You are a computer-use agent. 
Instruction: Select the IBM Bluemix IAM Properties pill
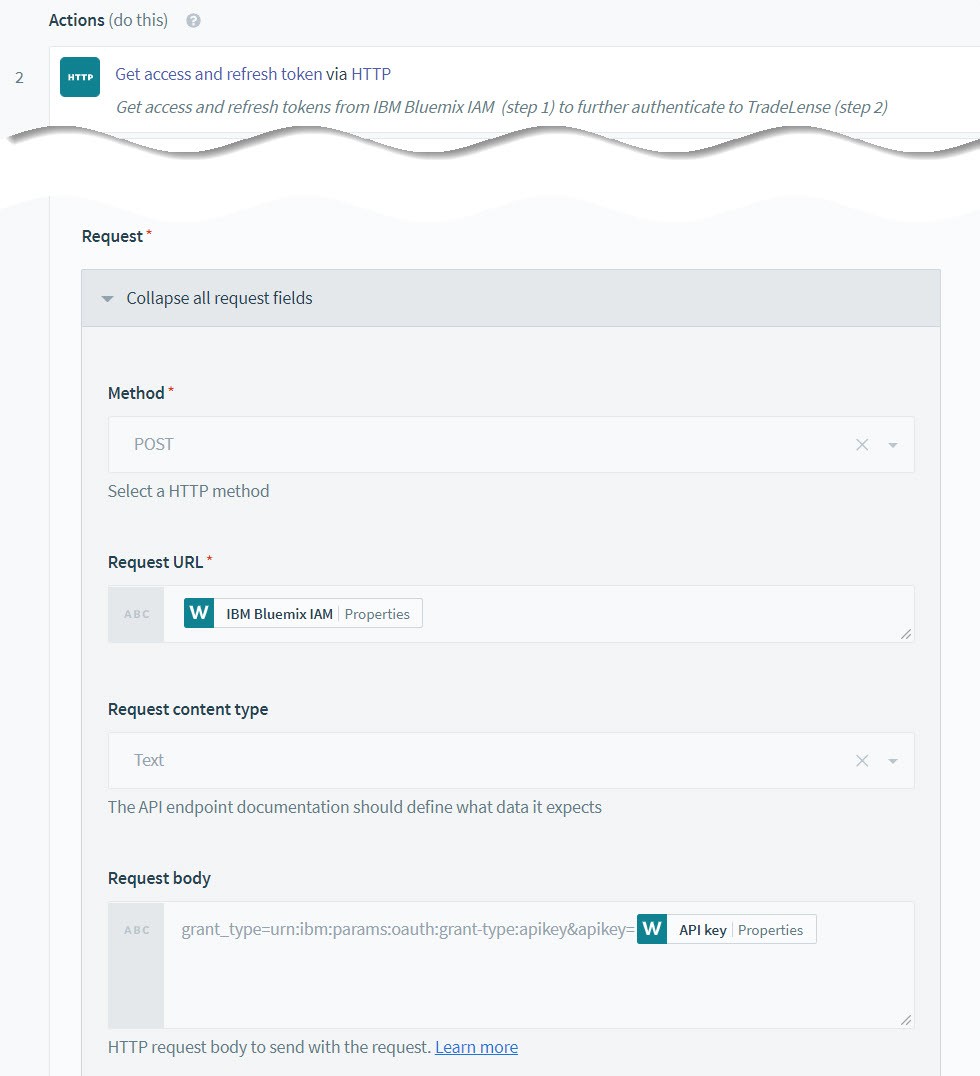303,613
